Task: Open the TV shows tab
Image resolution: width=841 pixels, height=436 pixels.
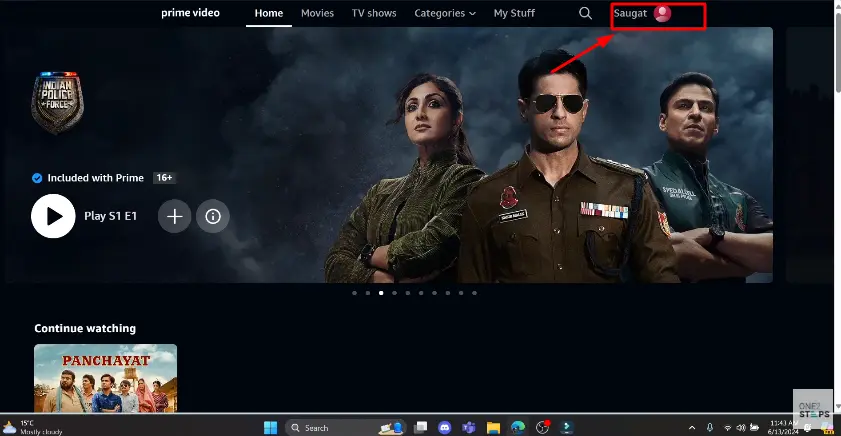Action: (x=374, y=13)
